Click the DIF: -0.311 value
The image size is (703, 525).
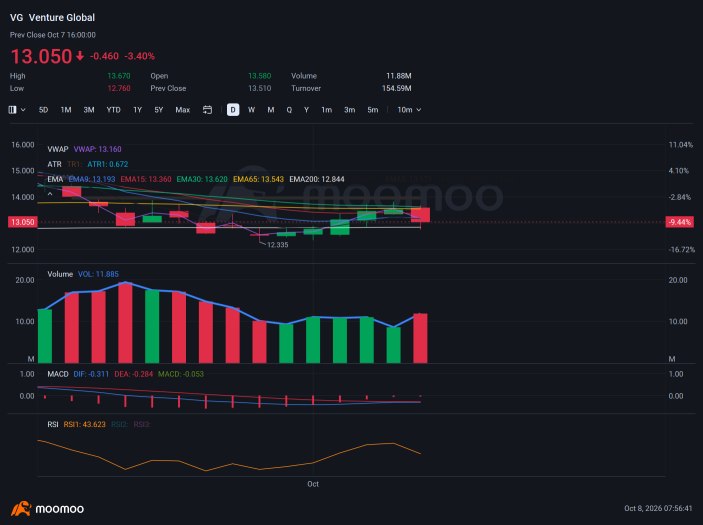(91, 374)
